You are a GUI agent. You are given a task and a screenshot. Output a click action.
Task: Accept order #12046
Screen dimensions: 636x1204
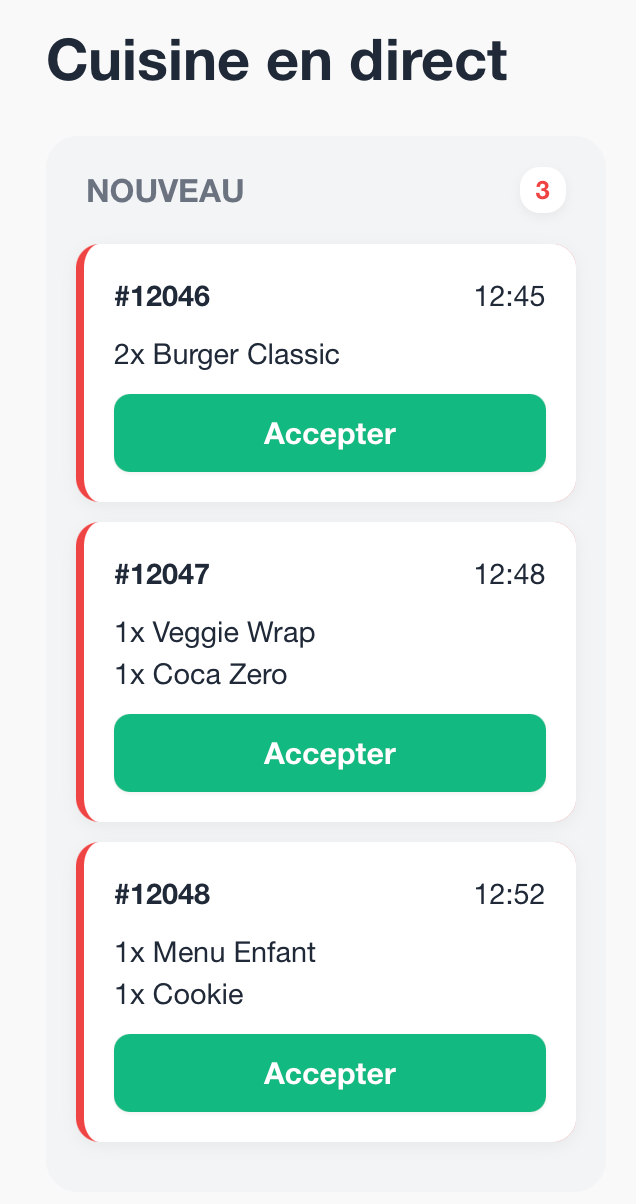329,433
